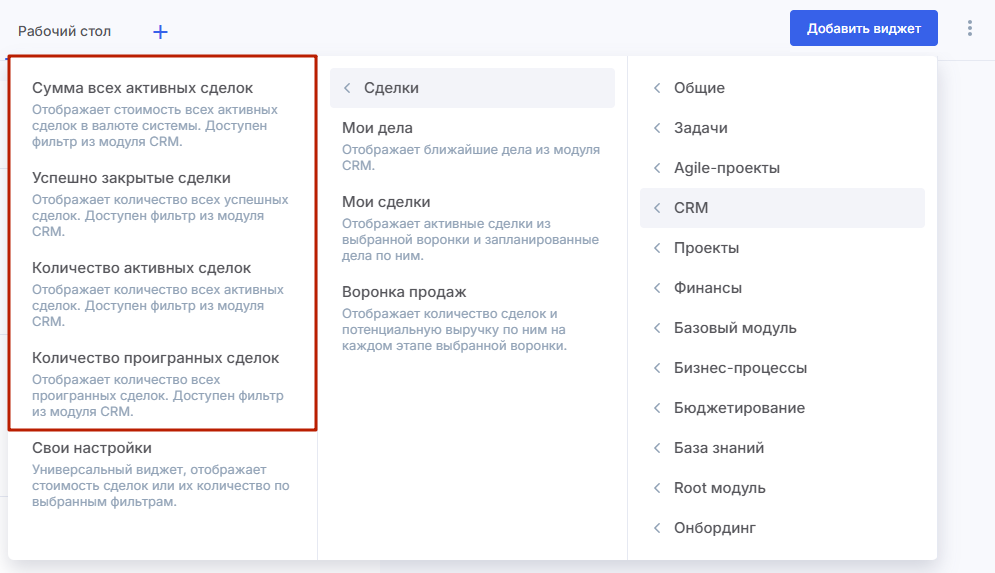Choose the Мои дела widget
The height and width of the screenshot is (573, 995).
tap(377, 128)
